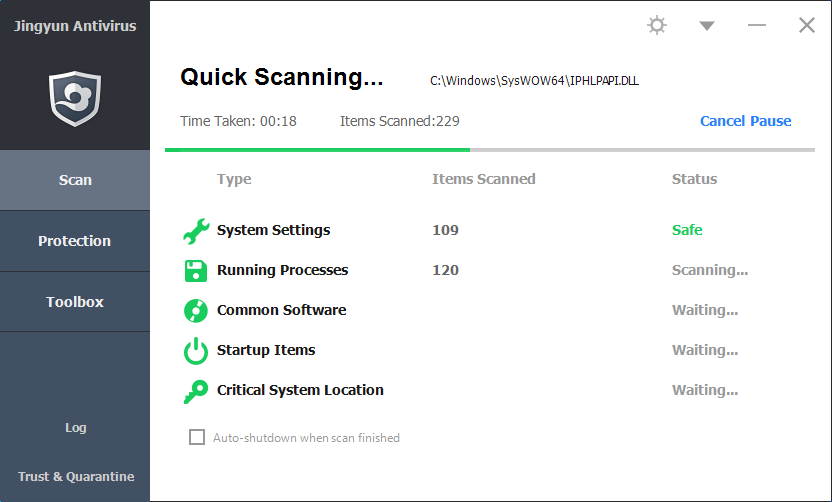The height and width of the screenshot is (502, 832).
Task: Click the Common Software disc icon
Action: click(x=195, y=311)
